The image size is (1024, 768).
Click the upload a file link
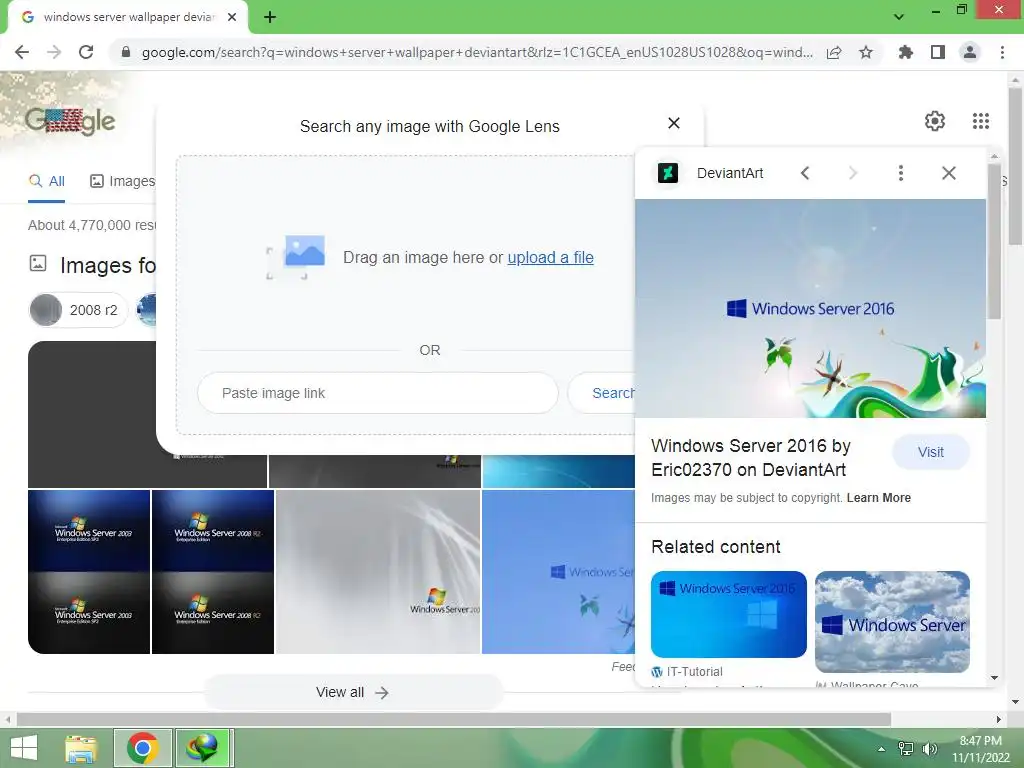[x=551, y=257]
